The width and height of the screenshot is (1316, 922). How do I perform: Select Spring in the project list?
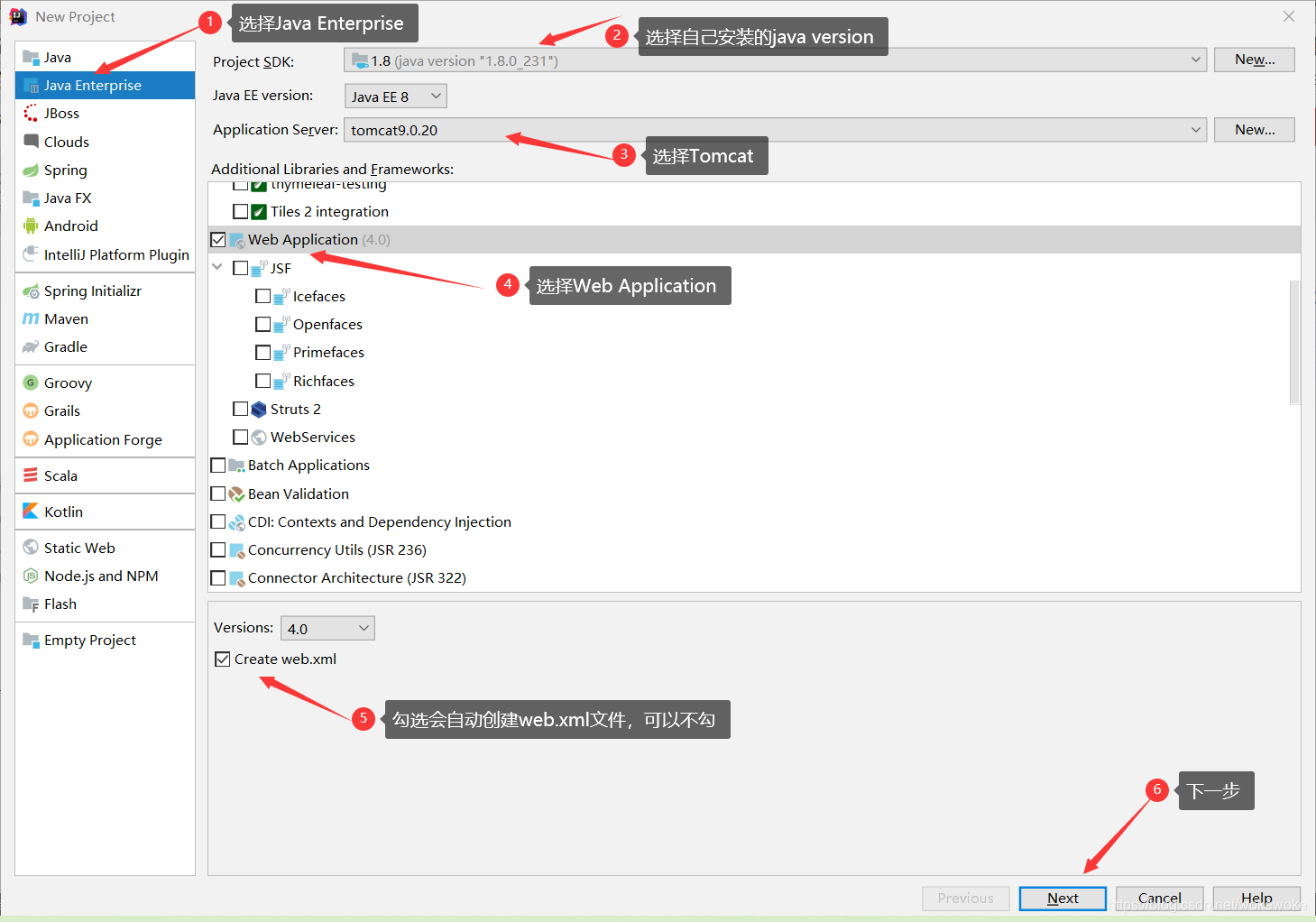tap(106, 170)
